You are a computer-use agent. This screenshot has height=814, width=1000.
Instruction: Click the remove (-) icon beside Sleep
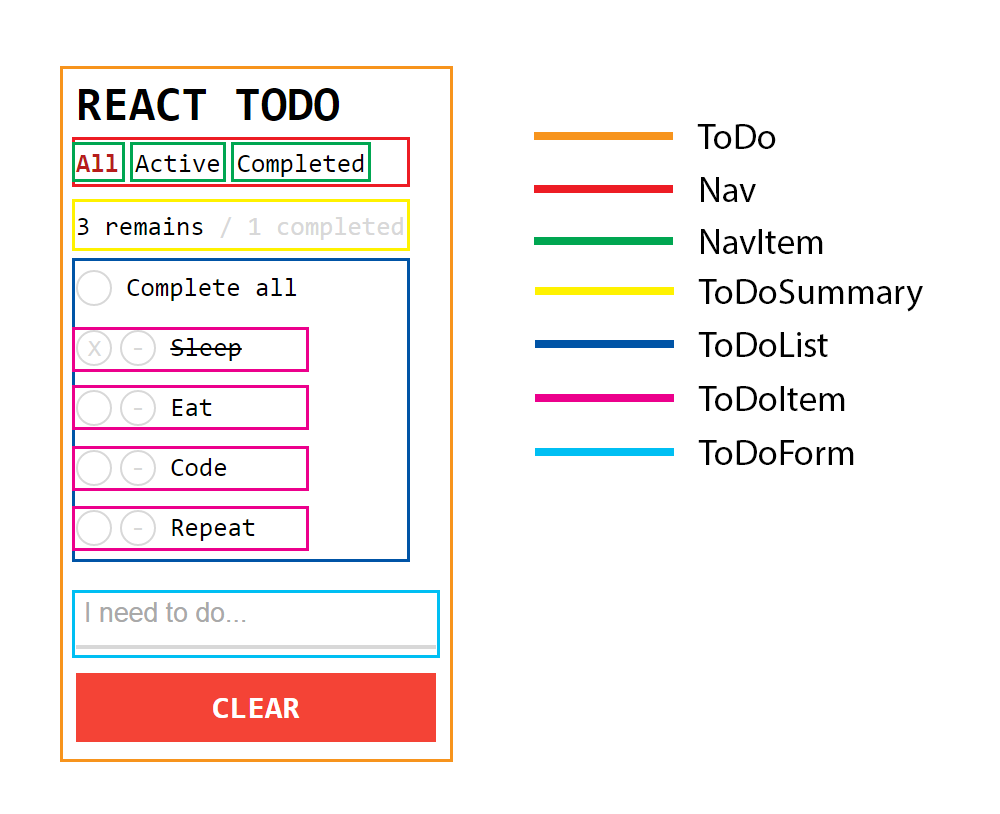point(138,349)
